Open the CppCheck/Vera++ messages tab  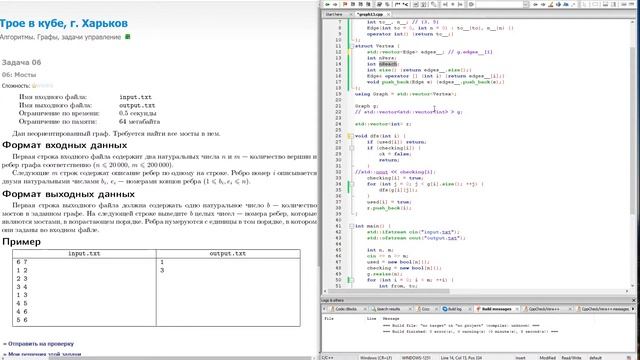tap(605, 309)
